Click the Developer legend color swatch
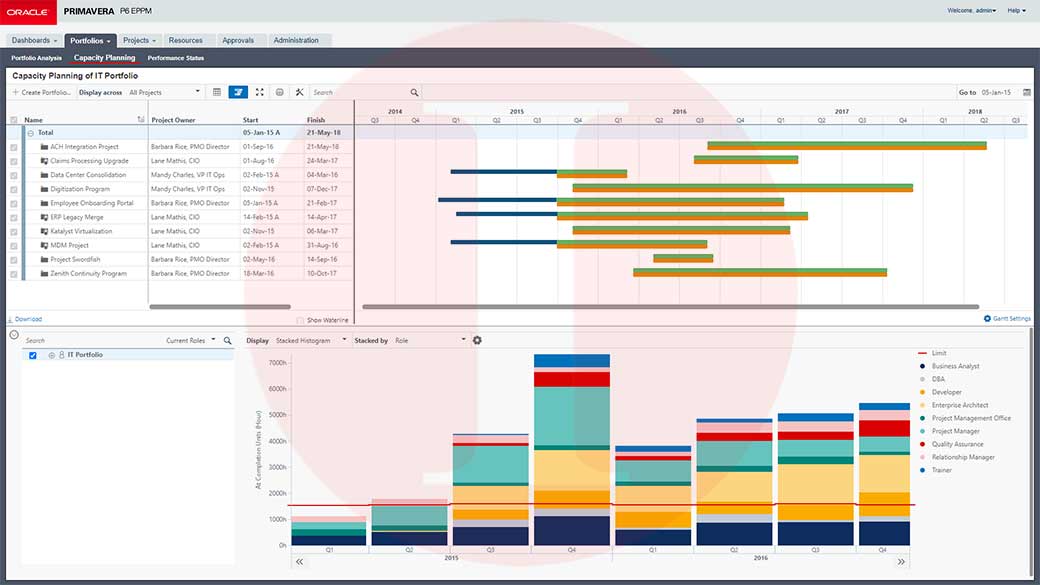Image resolution: width=1040 pixels, height=585 pixels. coord(922,392)
